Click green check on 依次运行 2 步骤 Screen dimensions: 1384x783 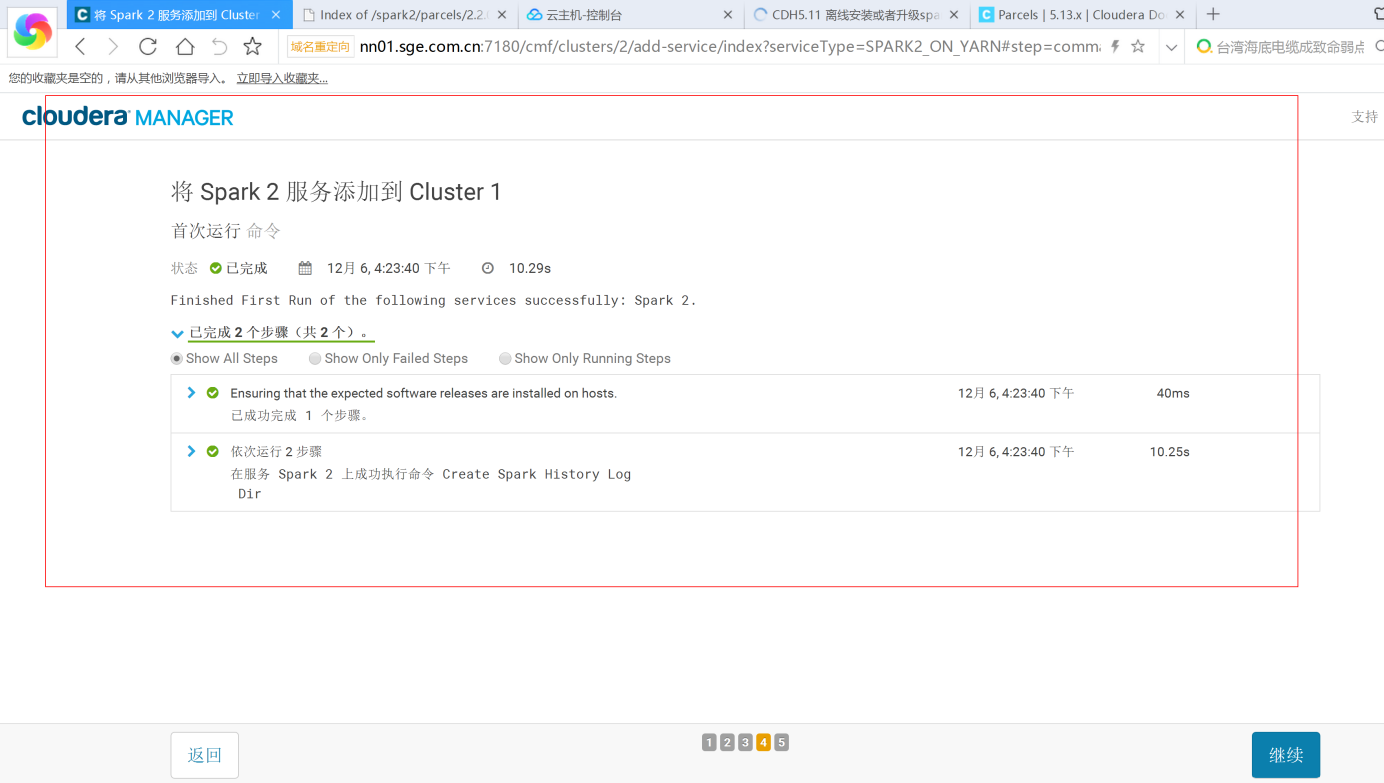[213, 451]
